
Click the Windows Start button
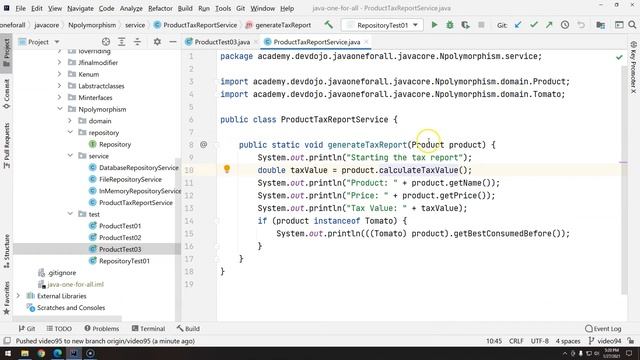(x=8, y=353)
